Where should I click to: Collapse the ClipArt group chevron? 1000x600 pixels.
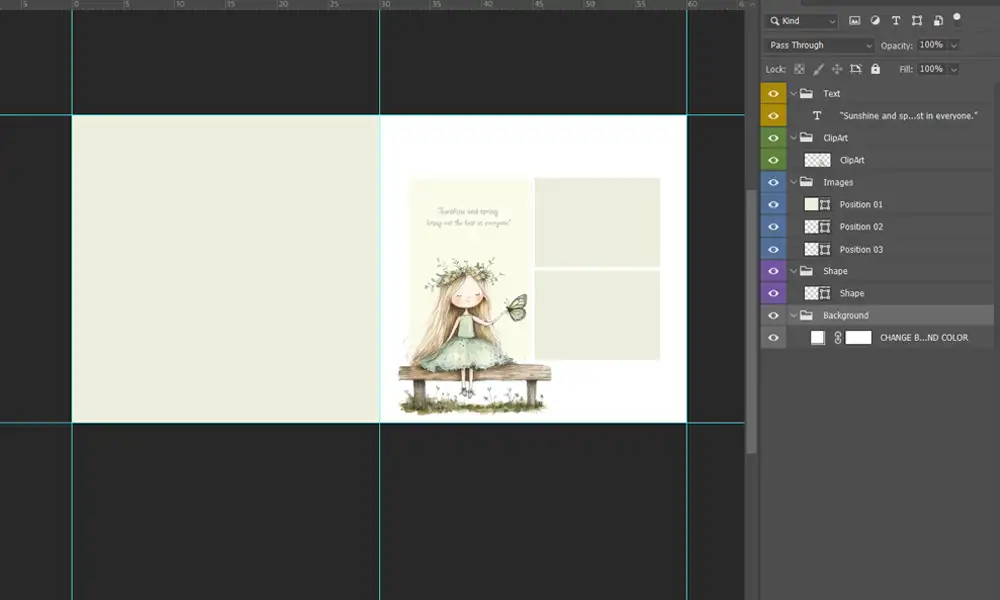pos(793,138)
